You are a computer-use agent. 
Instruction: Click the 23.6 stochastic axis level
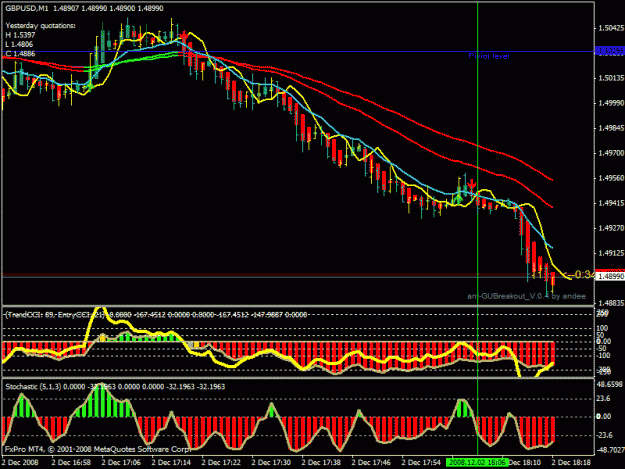point(603,398)
